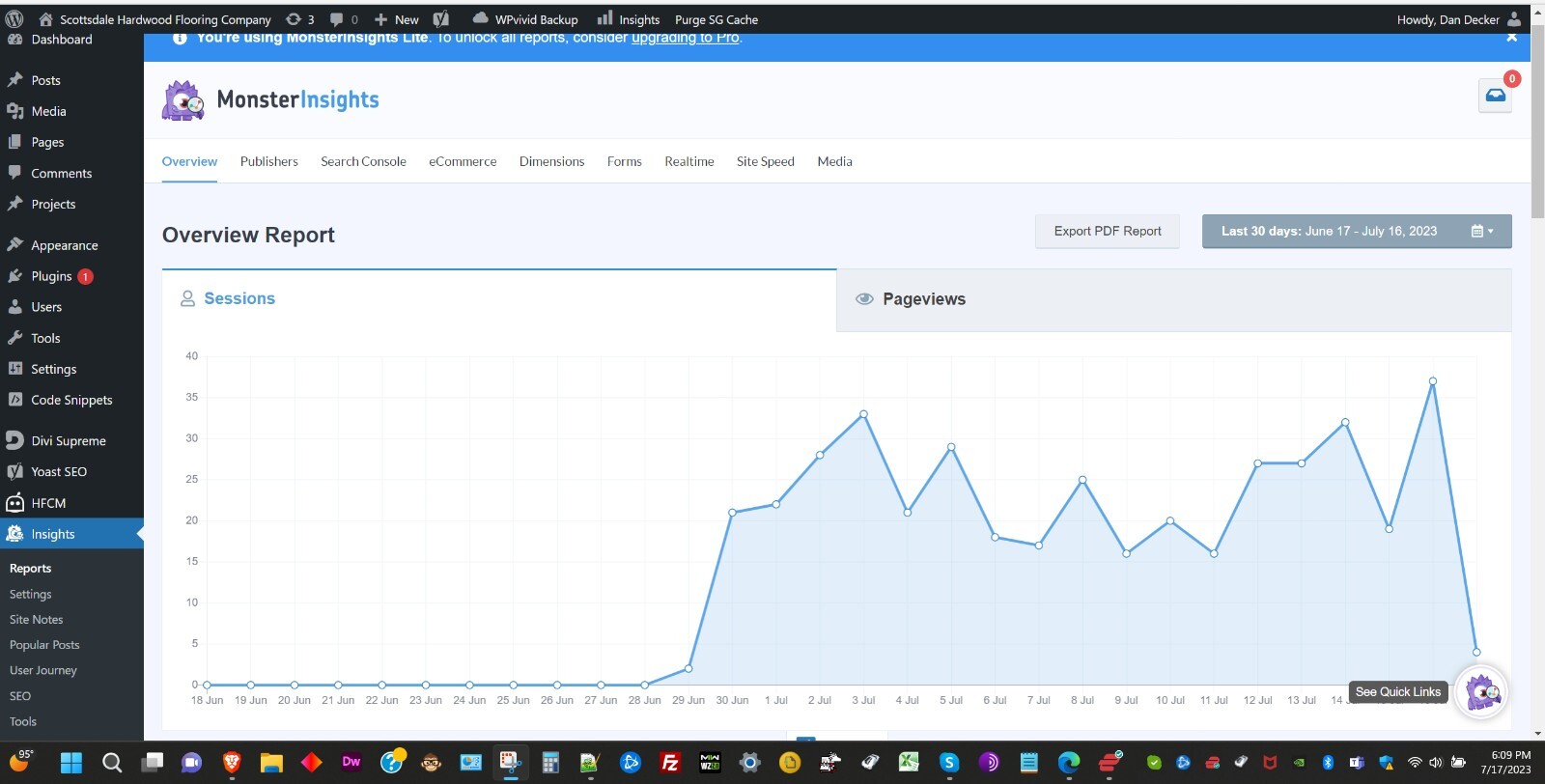Open comments bubble in admin bar
1545x784 pixels.
point(344,19)
